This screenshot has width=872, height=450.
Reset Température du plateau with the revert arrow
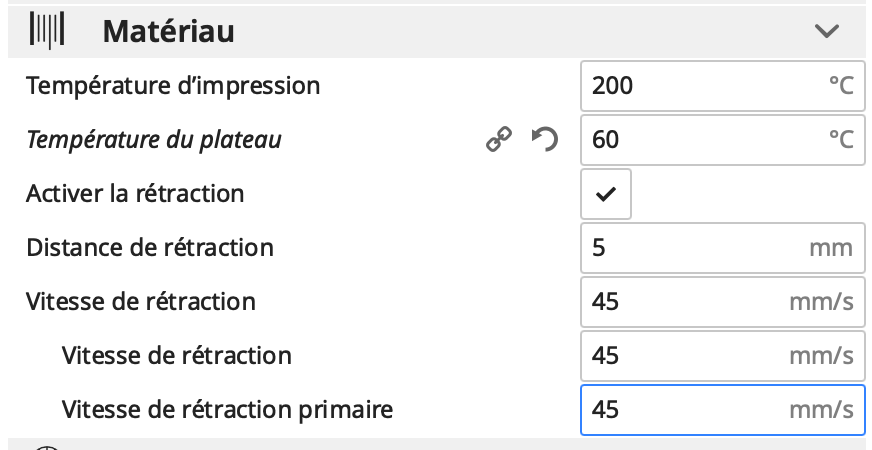[x=544, y=140]
